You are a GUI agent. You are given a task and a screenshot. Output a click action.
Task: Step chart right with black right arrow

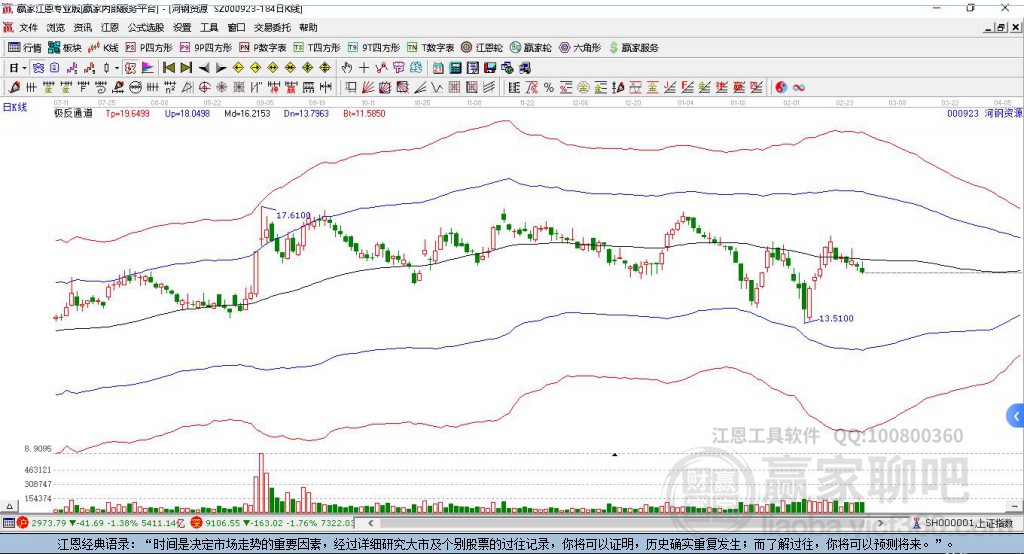click(221, 68)
